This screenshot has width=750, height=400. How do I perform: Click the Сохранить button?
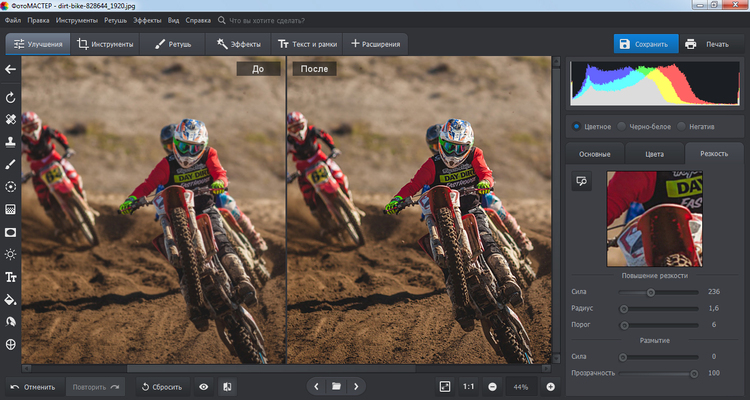tap(645, 44)
